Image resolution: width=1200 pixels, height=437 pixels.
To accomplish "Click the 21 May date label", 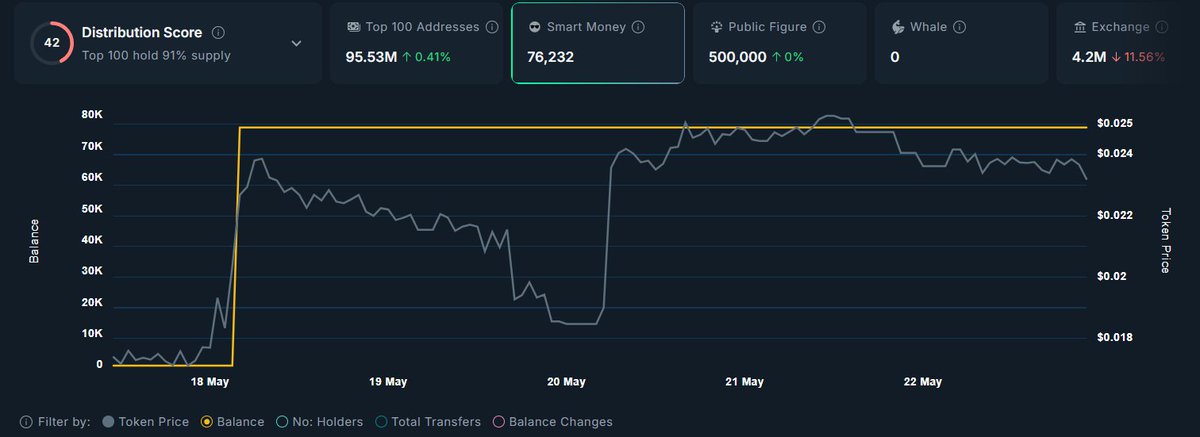I will pyautogui.click(x=745, y=382).
